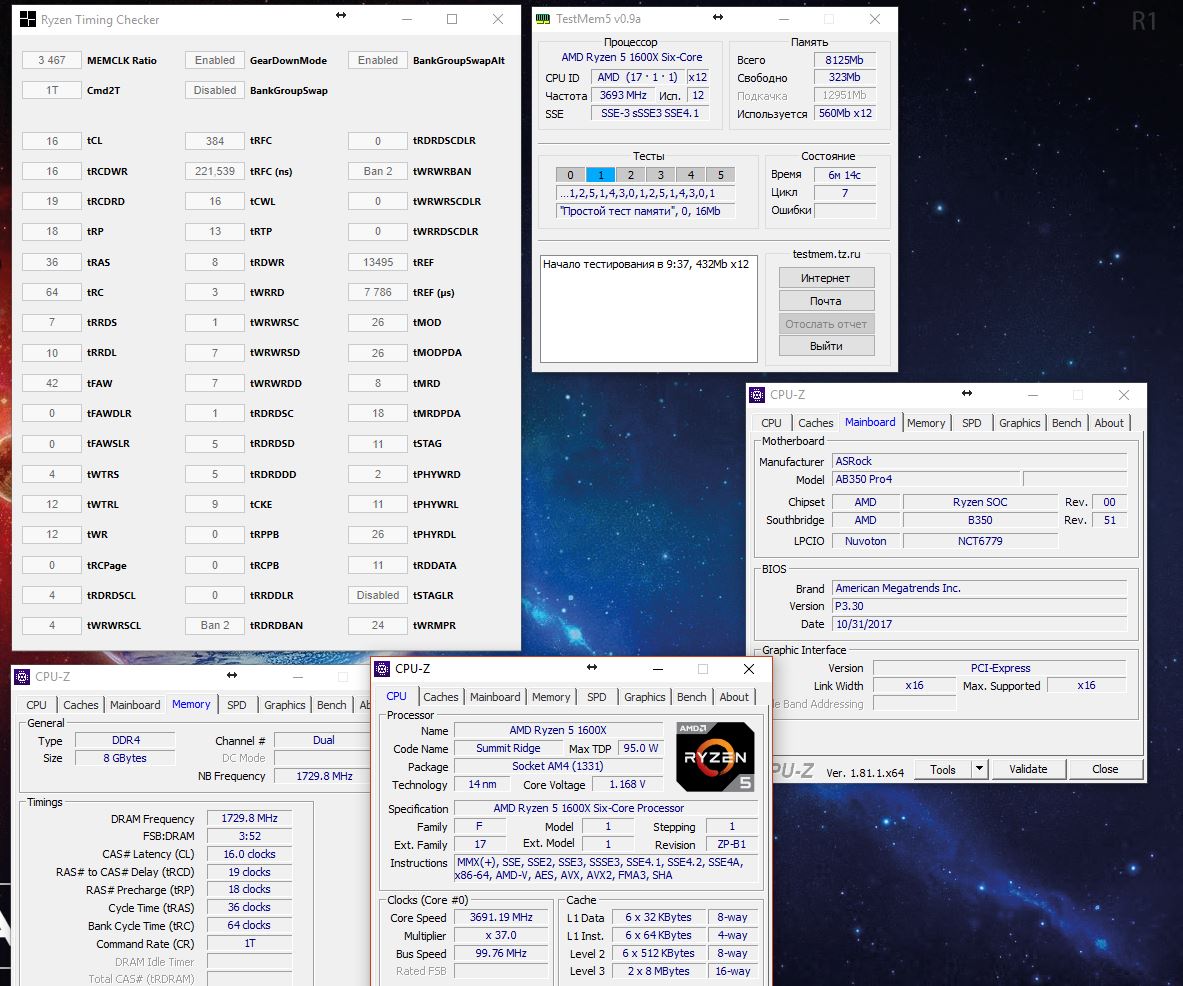Click the Code Name Summit Ridge

(x=509, y=748)
